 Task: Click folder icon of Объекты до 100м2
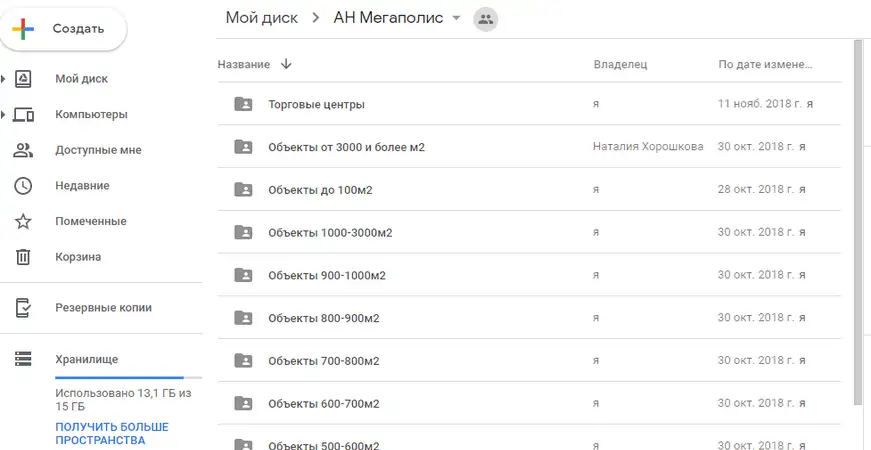(243, 189)
